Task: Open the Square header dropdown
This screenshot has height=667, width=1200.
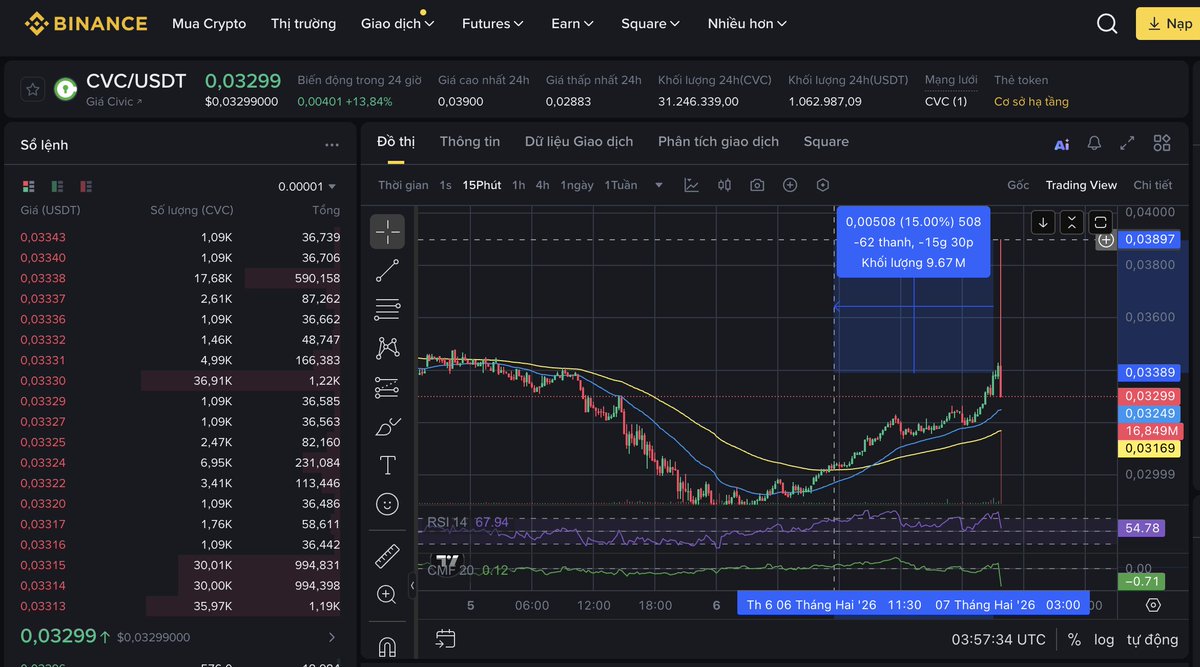Action: pyautogui.click(x=650, y=23)
